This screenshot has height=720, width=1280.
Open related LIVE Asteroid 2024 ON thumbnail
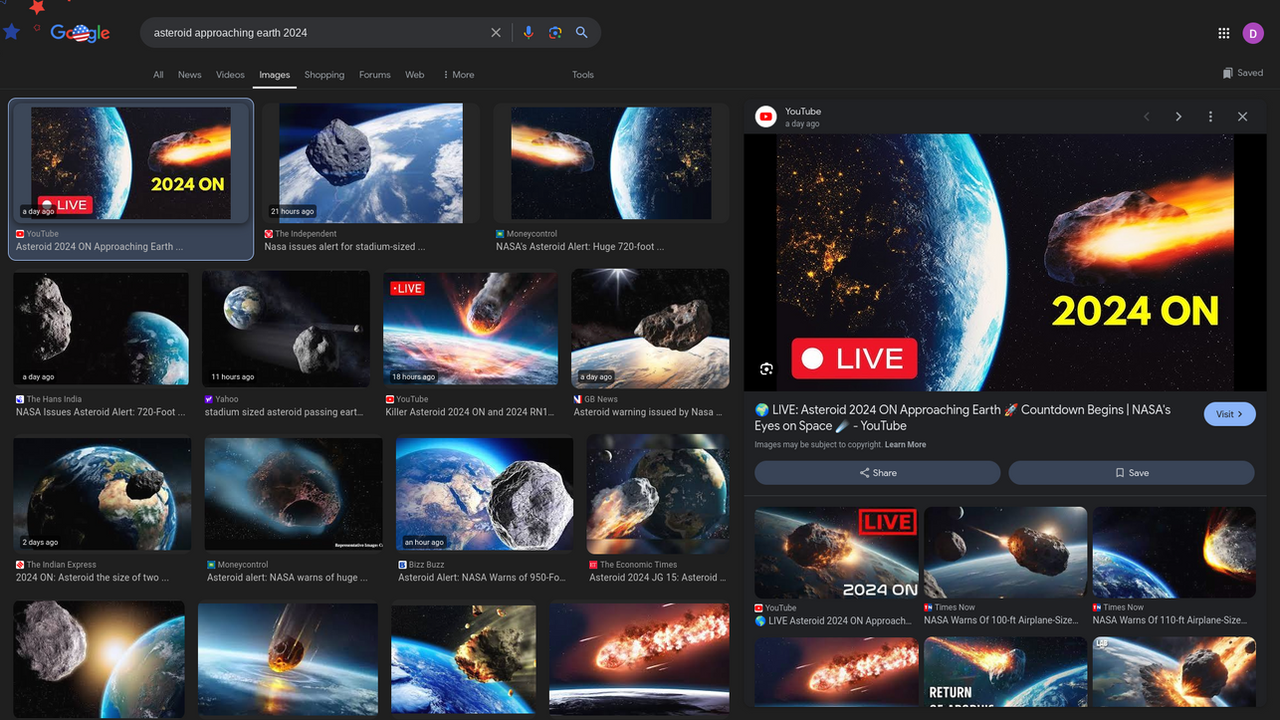[x=836, y=553]
